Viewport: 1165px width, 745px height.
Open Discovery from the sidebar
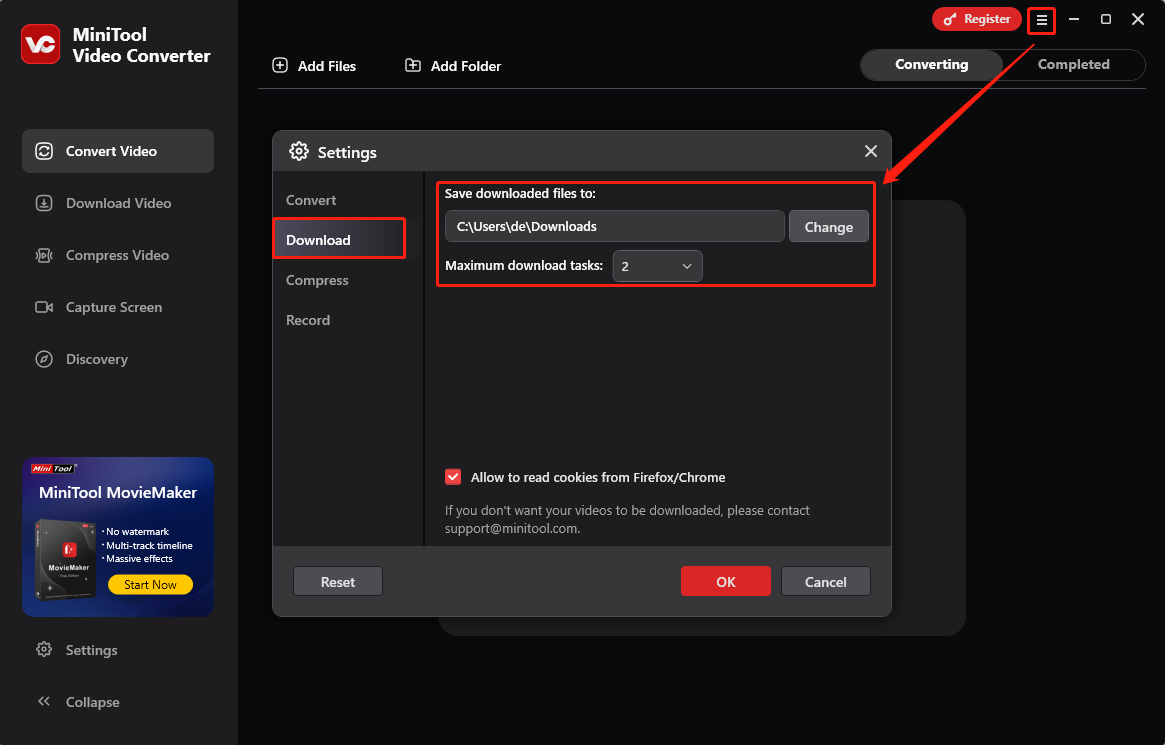pos(118,360)
